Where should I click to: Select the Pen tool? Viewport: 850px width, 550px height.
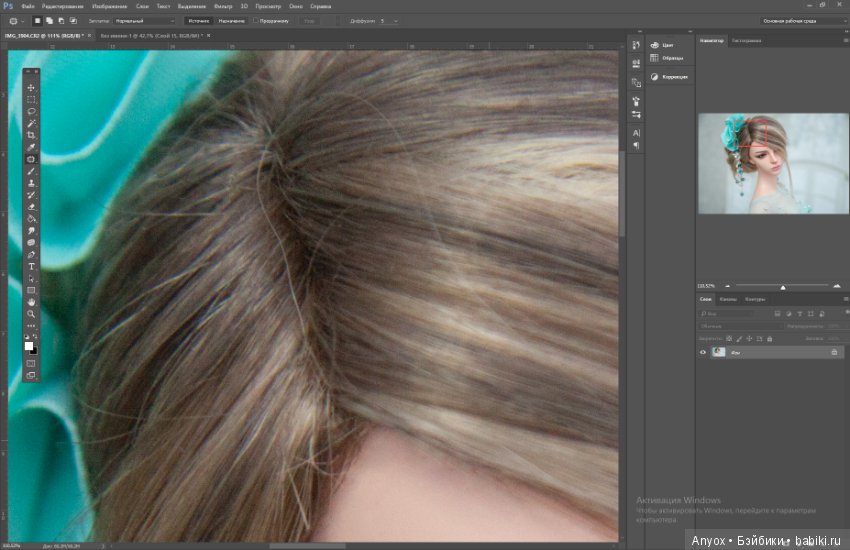pos(31,255)
